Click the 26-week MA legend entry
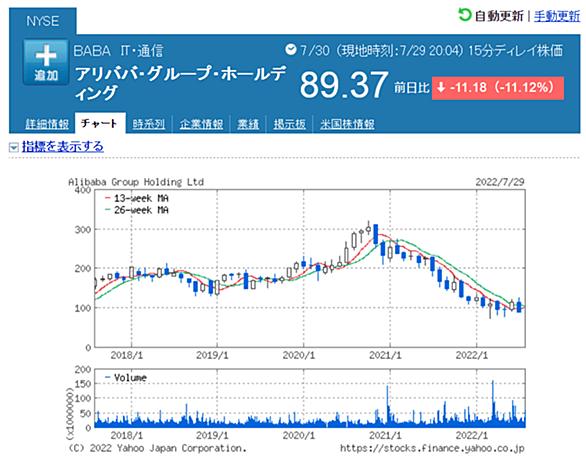The height and width of the screenshot is (461, 586). 137,210
